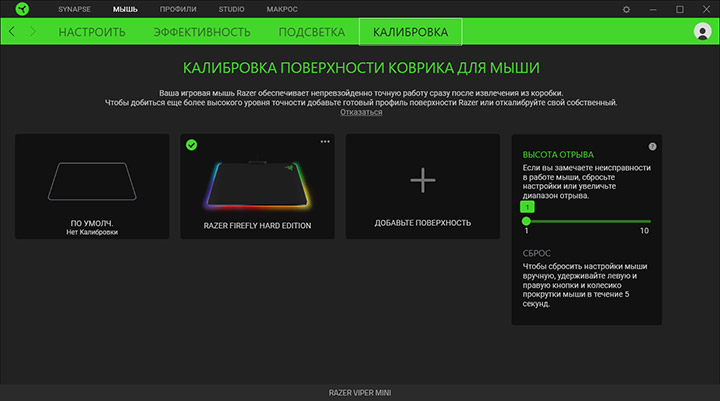
Task: Open the МЫШЬ top menu
Action: [x=125, y=9]
